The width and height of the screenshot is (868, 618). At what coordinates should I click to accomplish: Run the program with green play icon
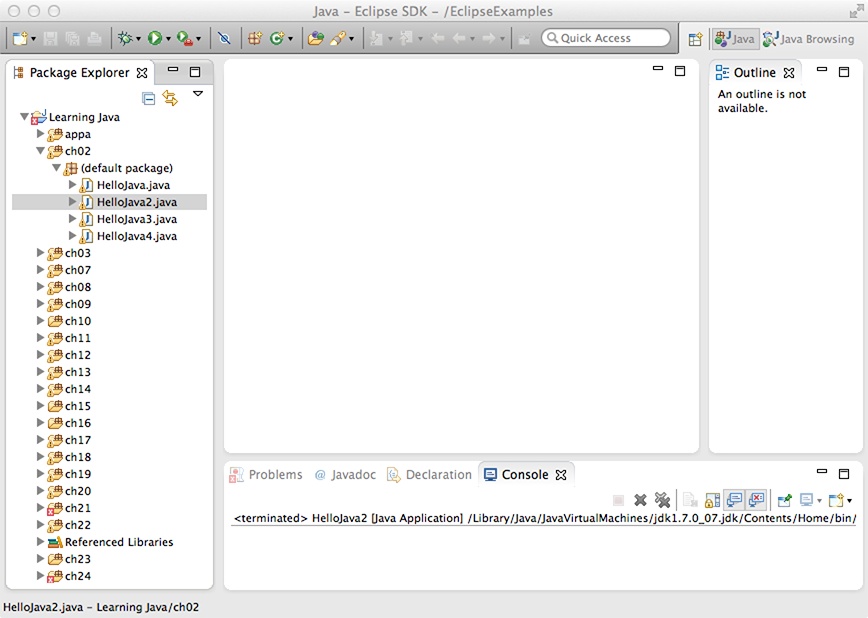pos(155,38)
